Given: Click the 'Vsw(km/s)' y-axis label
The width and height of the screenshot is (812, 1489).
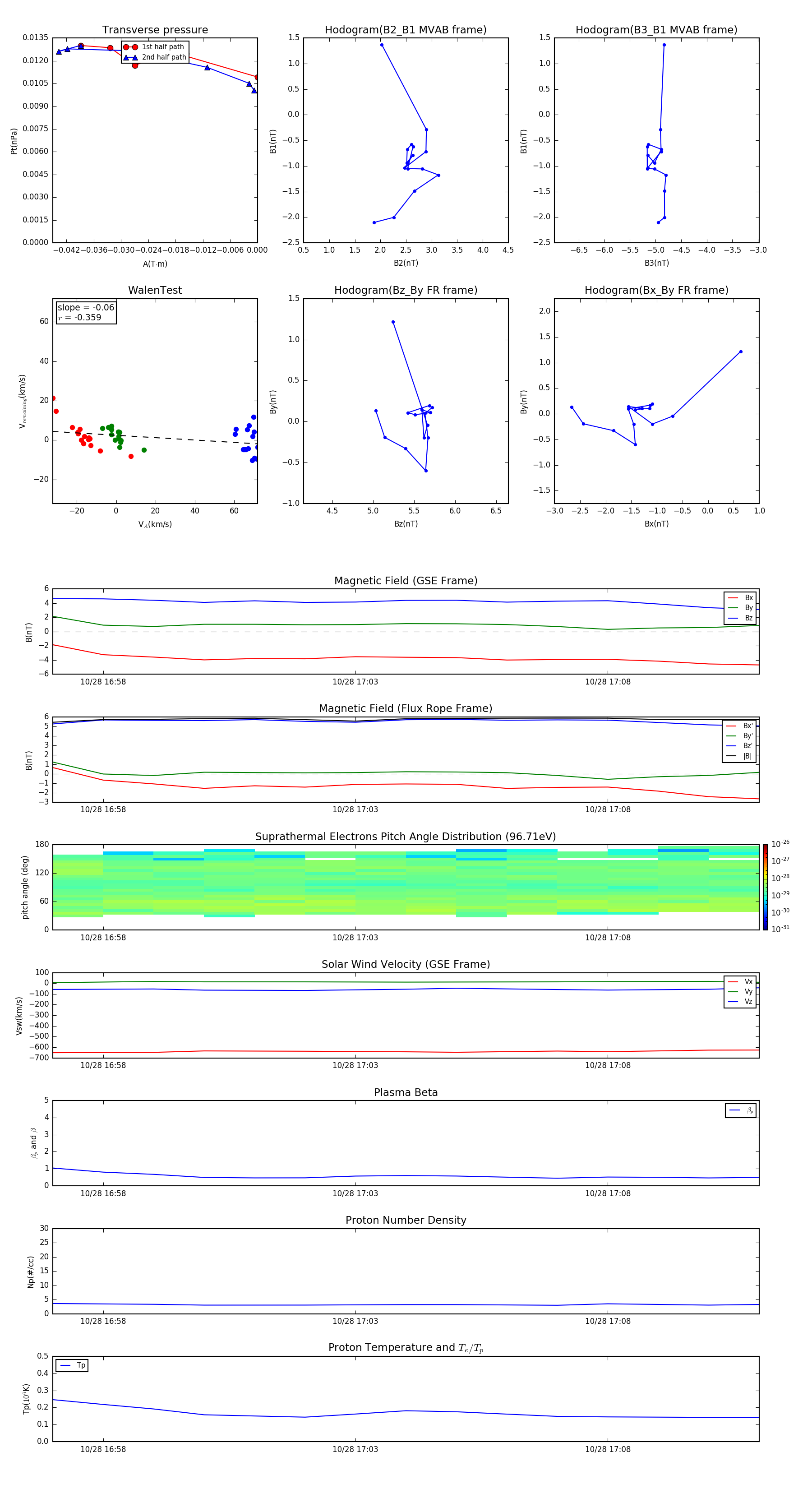Looking at the screenshot, I should pyautogui.click(x=19, y=1016).
